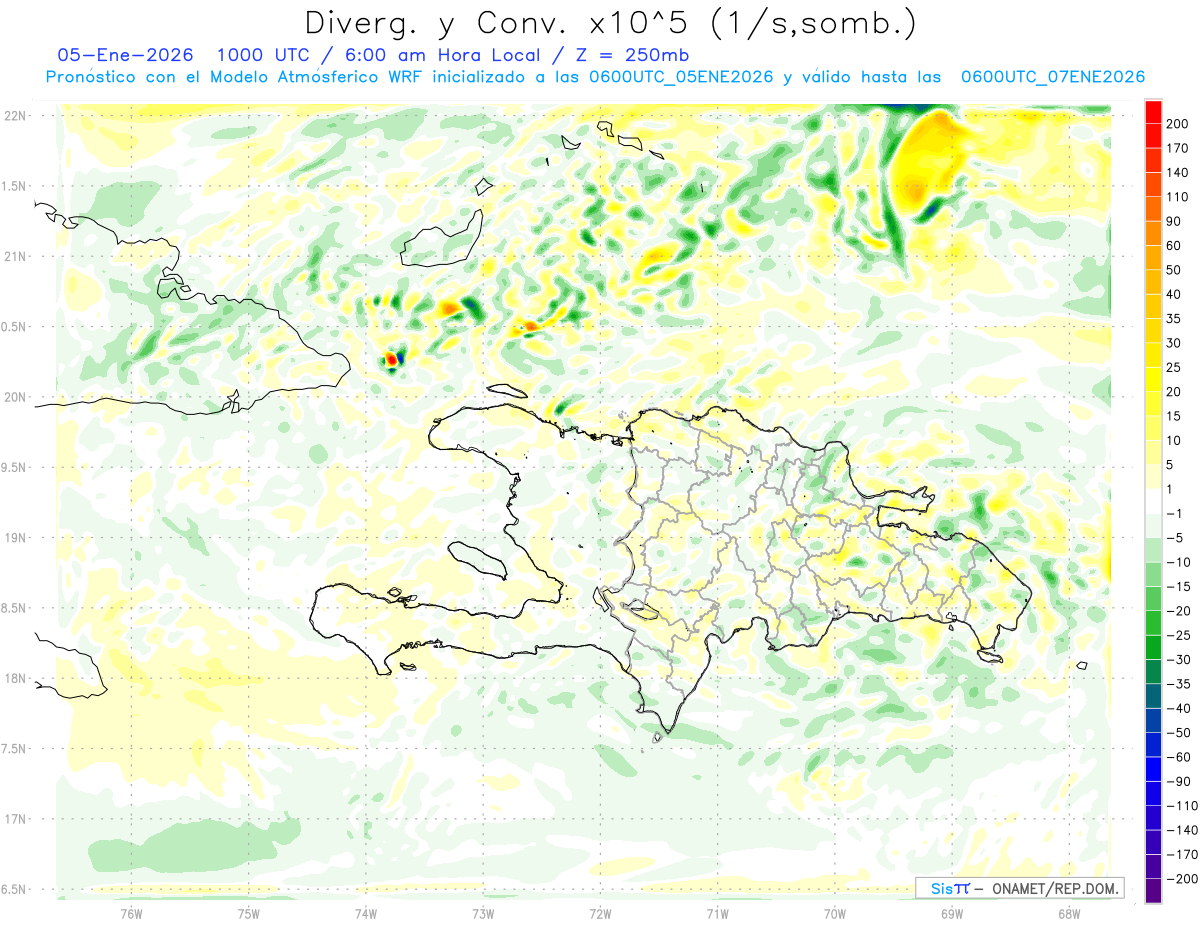The image size is (1200, 927).
Task: Click the dark purple swatch at colorbar bottom
Action: [x=1153, y=891]
